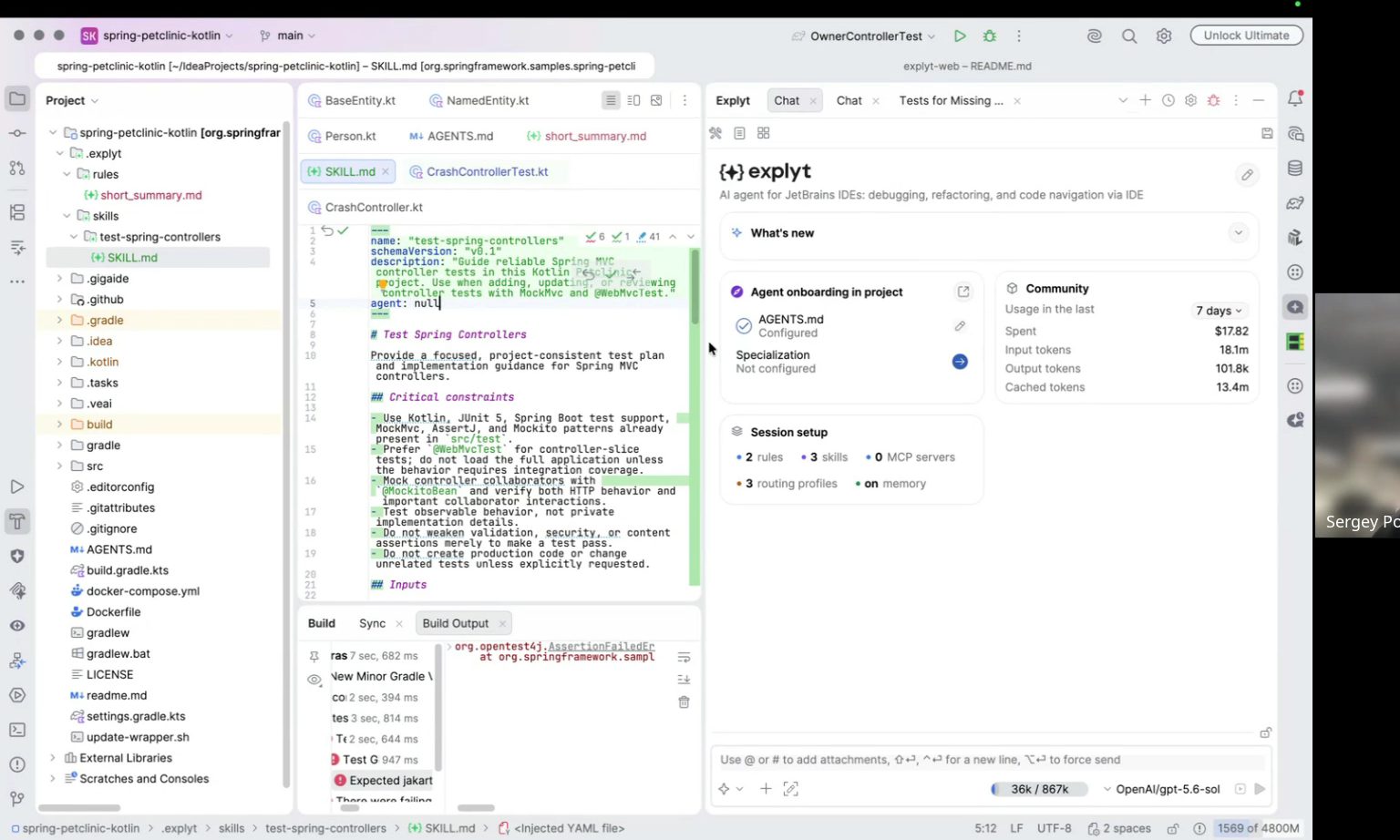Toggle scroll to end in Build Output
Image resolution: width=1400 pixels, height=840 pixels.
pyautogui.click(x=684, y=680)
